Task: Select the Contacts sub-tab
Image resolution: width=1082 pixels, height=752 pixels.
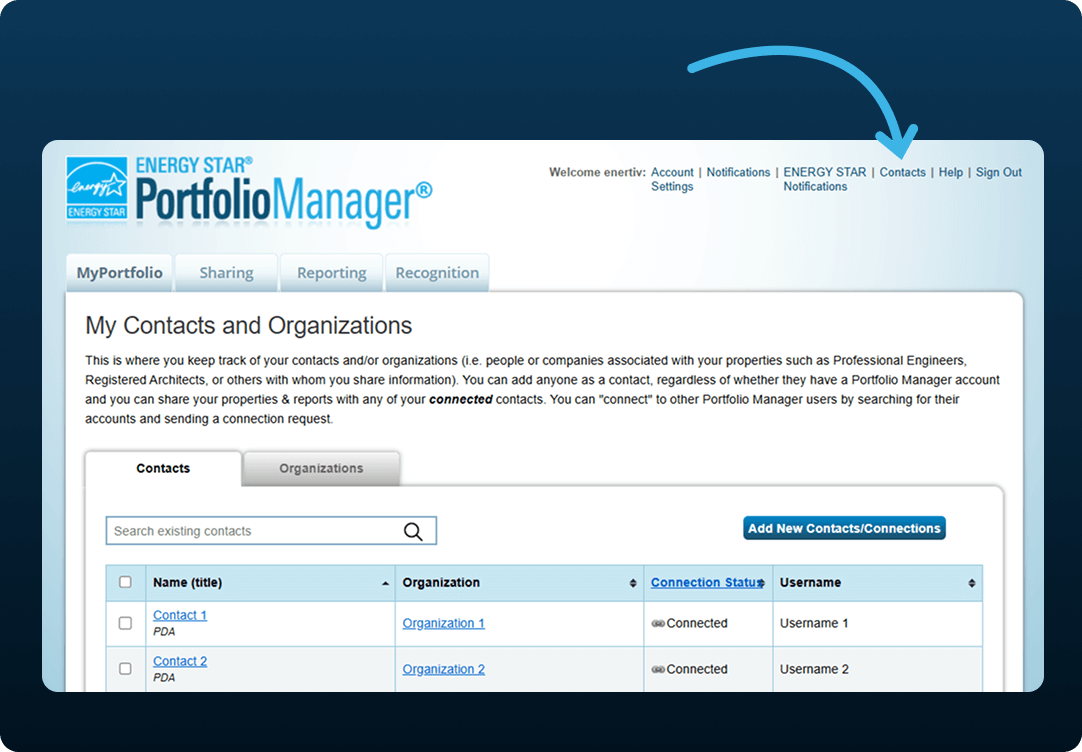Action: point(163,468)
